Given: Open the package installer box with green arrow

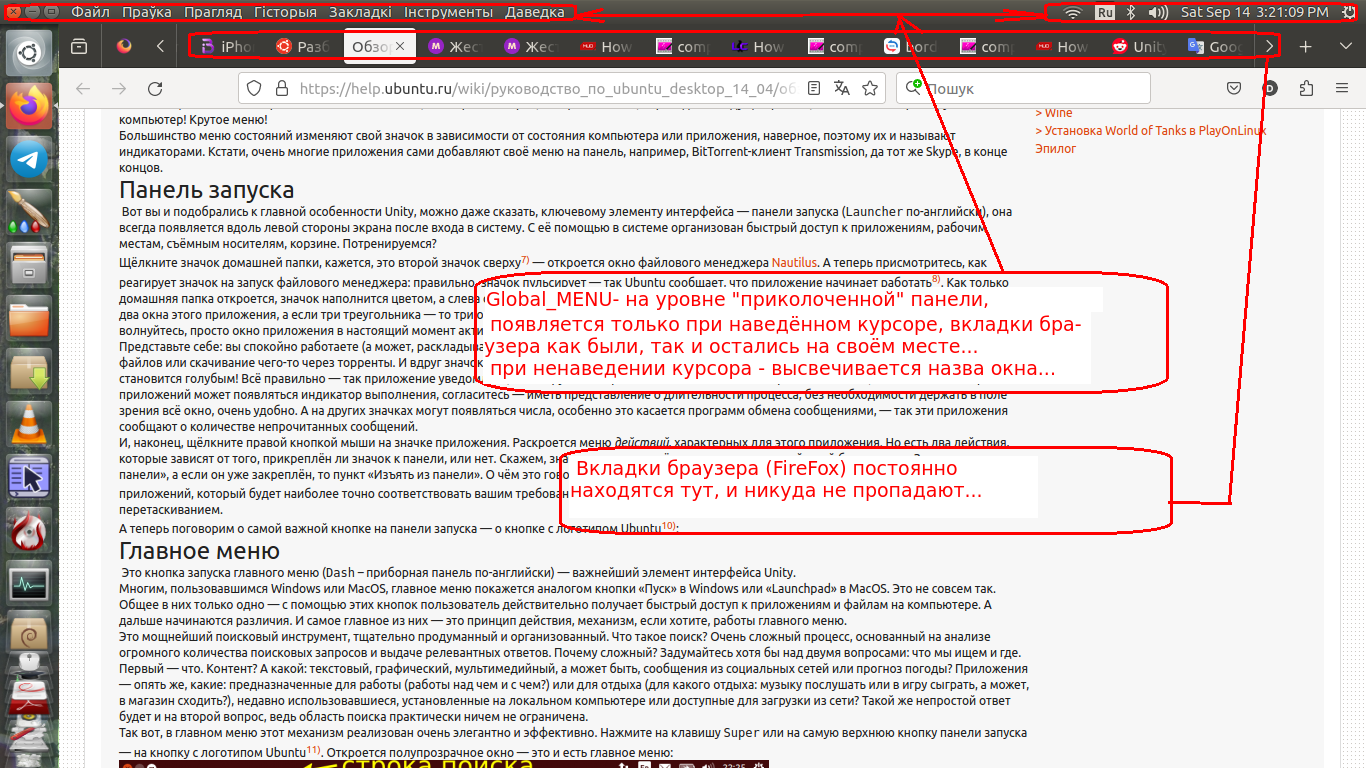Looking at the screenshot, I should coord(30,371).
